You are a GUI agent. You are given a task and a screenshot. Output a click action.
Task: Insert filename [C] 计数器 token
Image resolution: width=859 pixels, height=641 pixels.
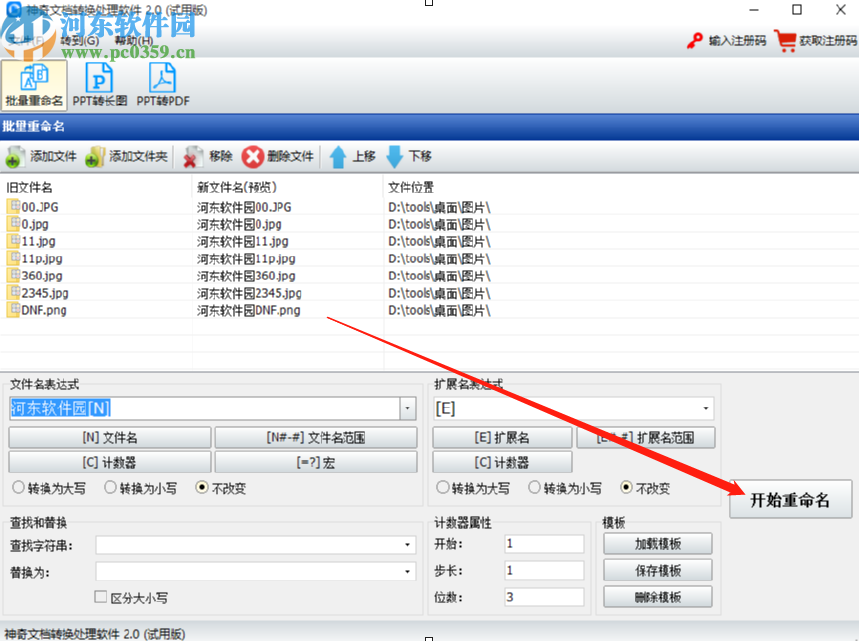point(110,462)
